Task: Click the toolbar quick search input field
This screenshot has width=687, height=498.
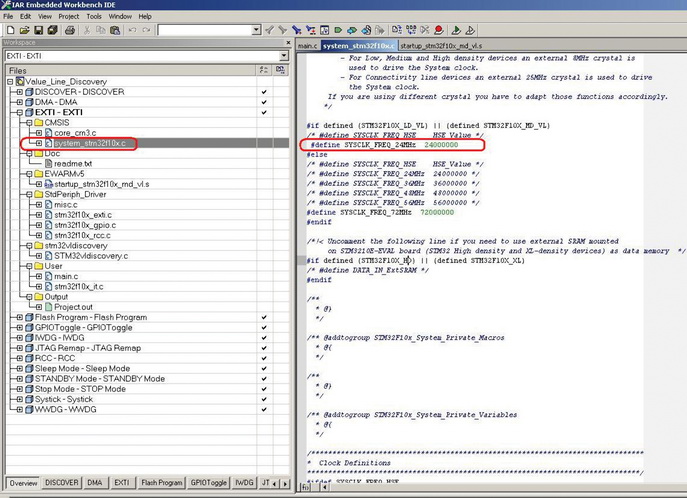Action: (x=205, y=30)
